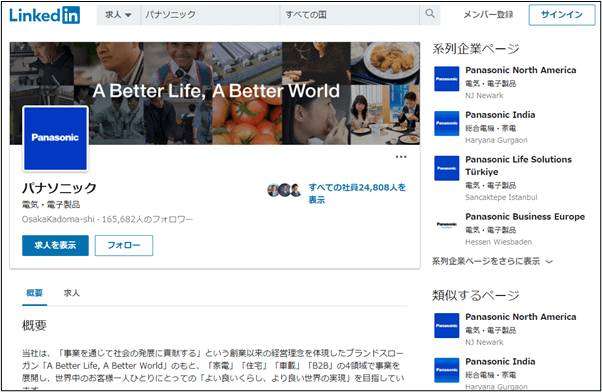Open Panasonic North America under 類似するページ
This screenshot has width=602, height=392.
pos(521,317)
